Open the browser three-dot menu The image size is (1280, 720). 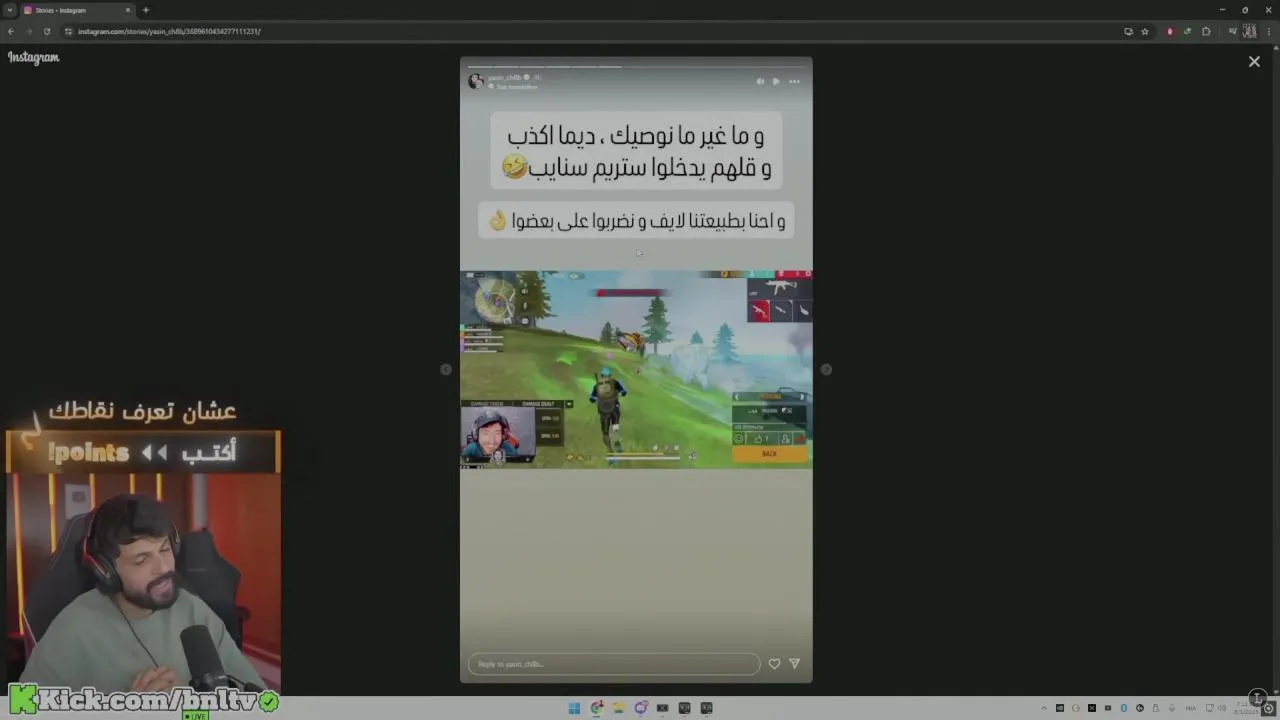[x=1271, y=31]
